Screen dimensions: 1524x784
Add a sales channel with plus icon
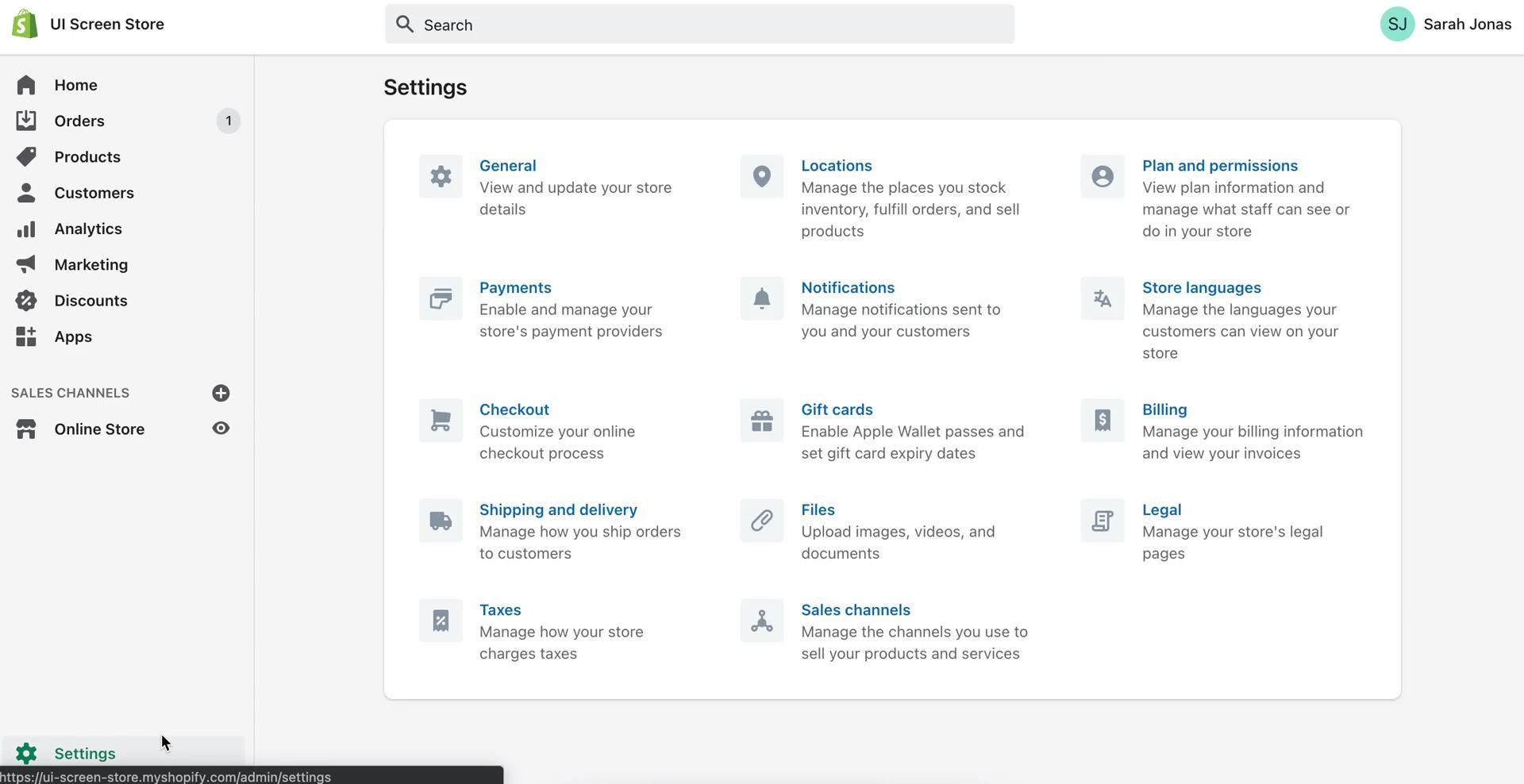pyautogui.click(x=221, y=393)
